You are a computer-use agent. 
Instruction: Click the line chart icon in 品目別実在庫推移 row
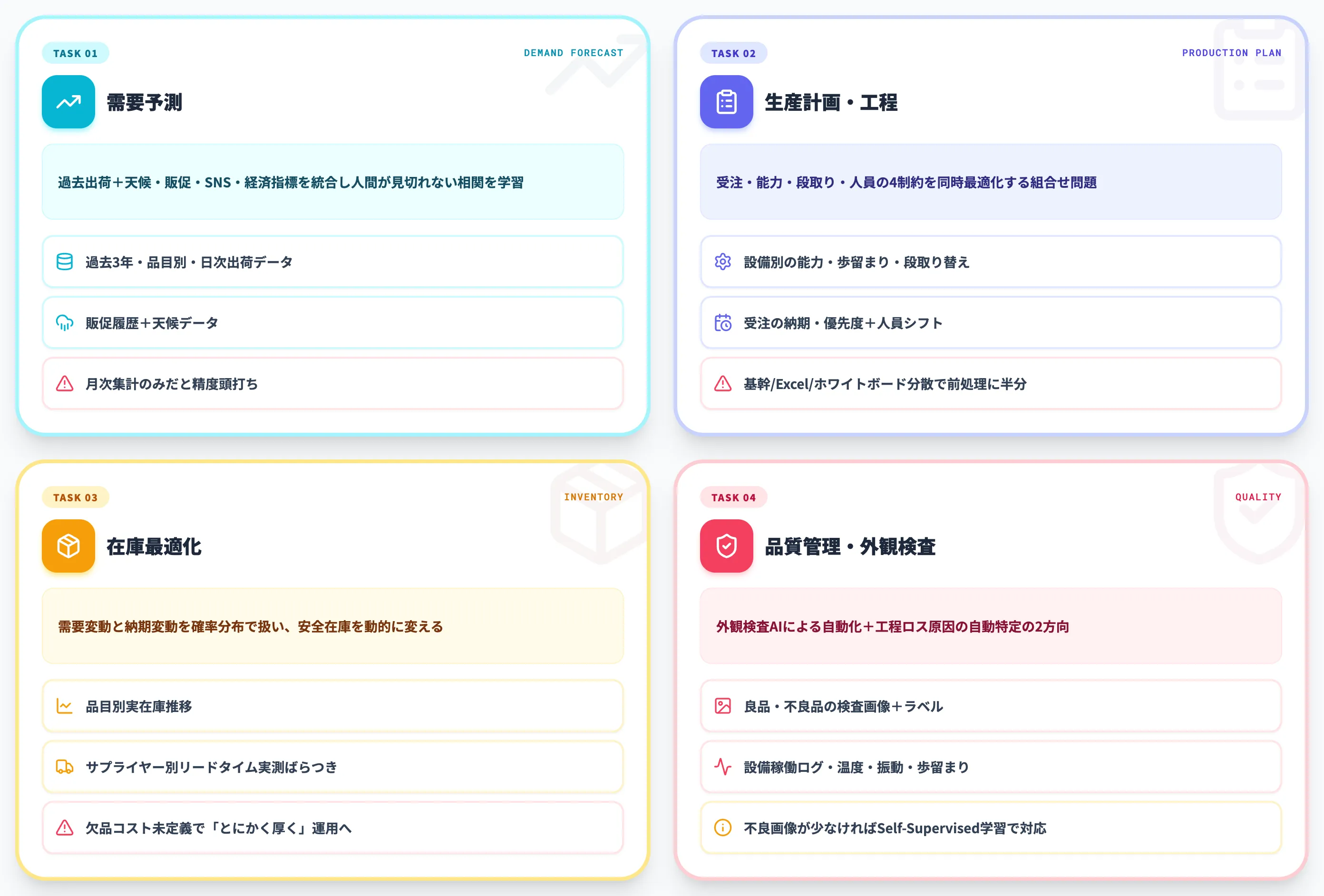(x=64, y=706)
